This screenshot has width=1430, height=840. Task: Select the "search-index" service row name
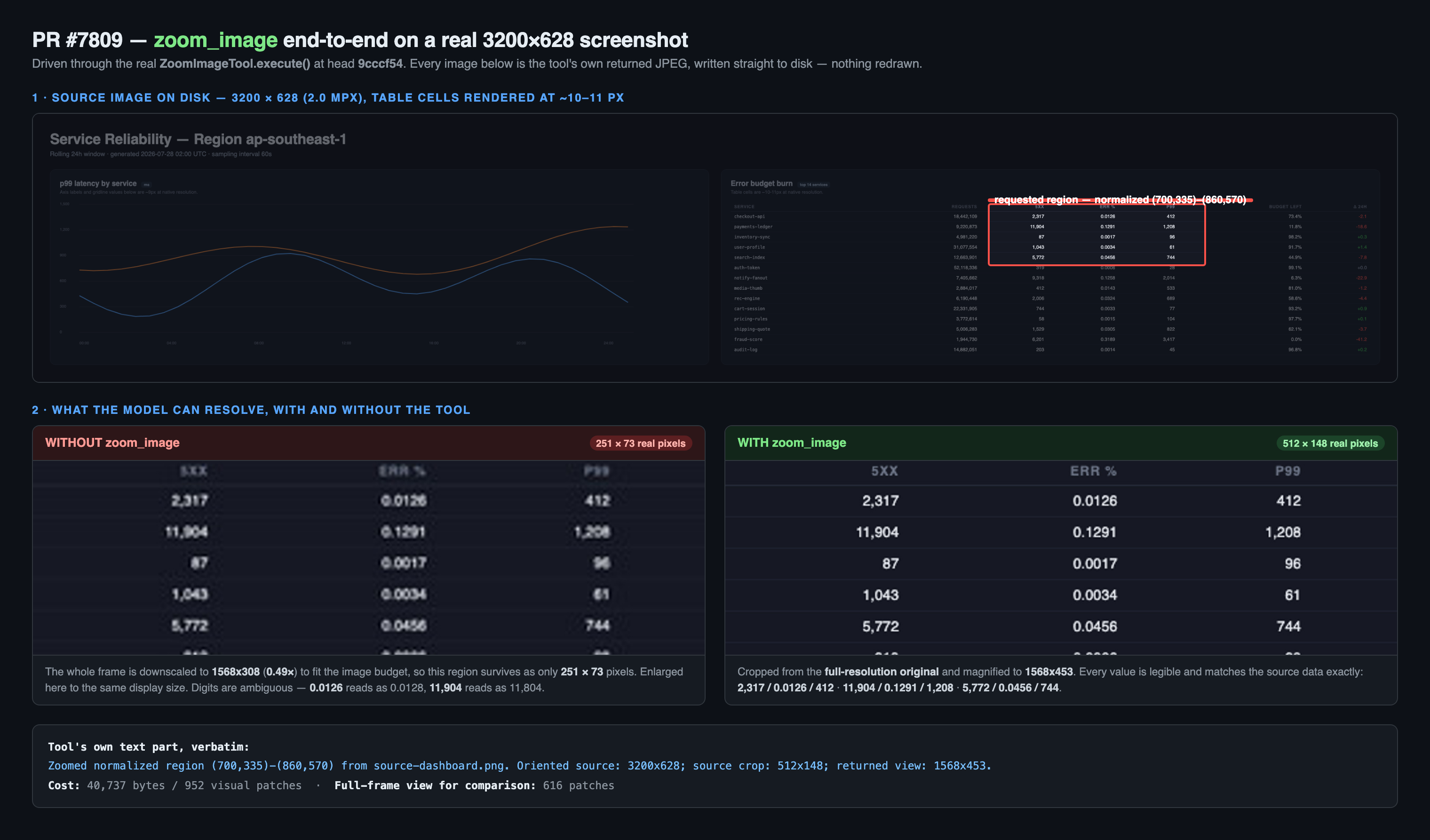click(x=749, y=257)
